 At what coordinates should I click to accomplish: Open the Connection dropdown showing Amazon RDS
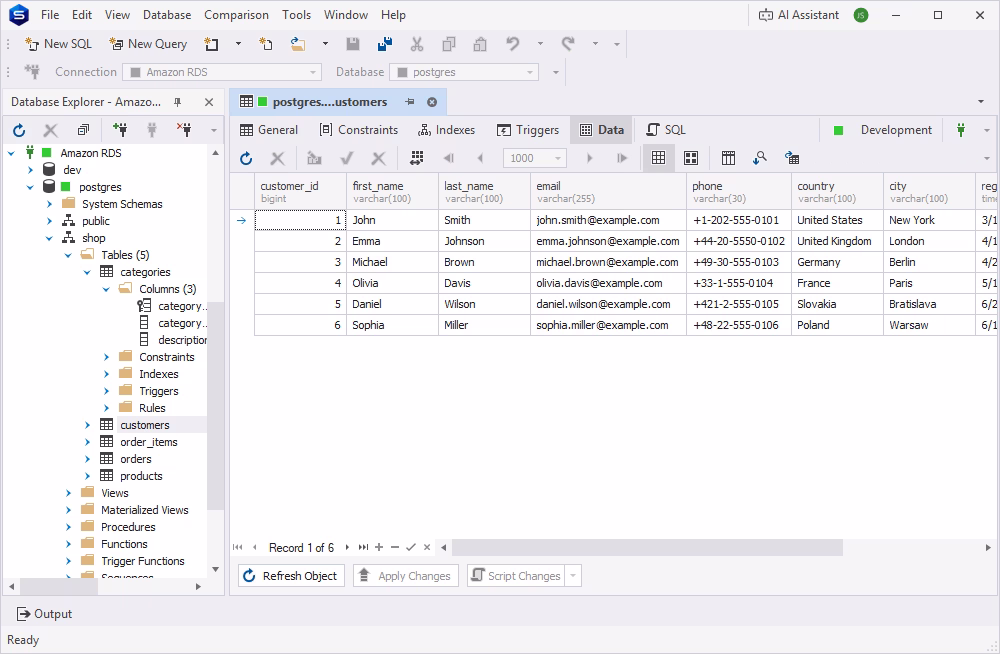point(222,72)
